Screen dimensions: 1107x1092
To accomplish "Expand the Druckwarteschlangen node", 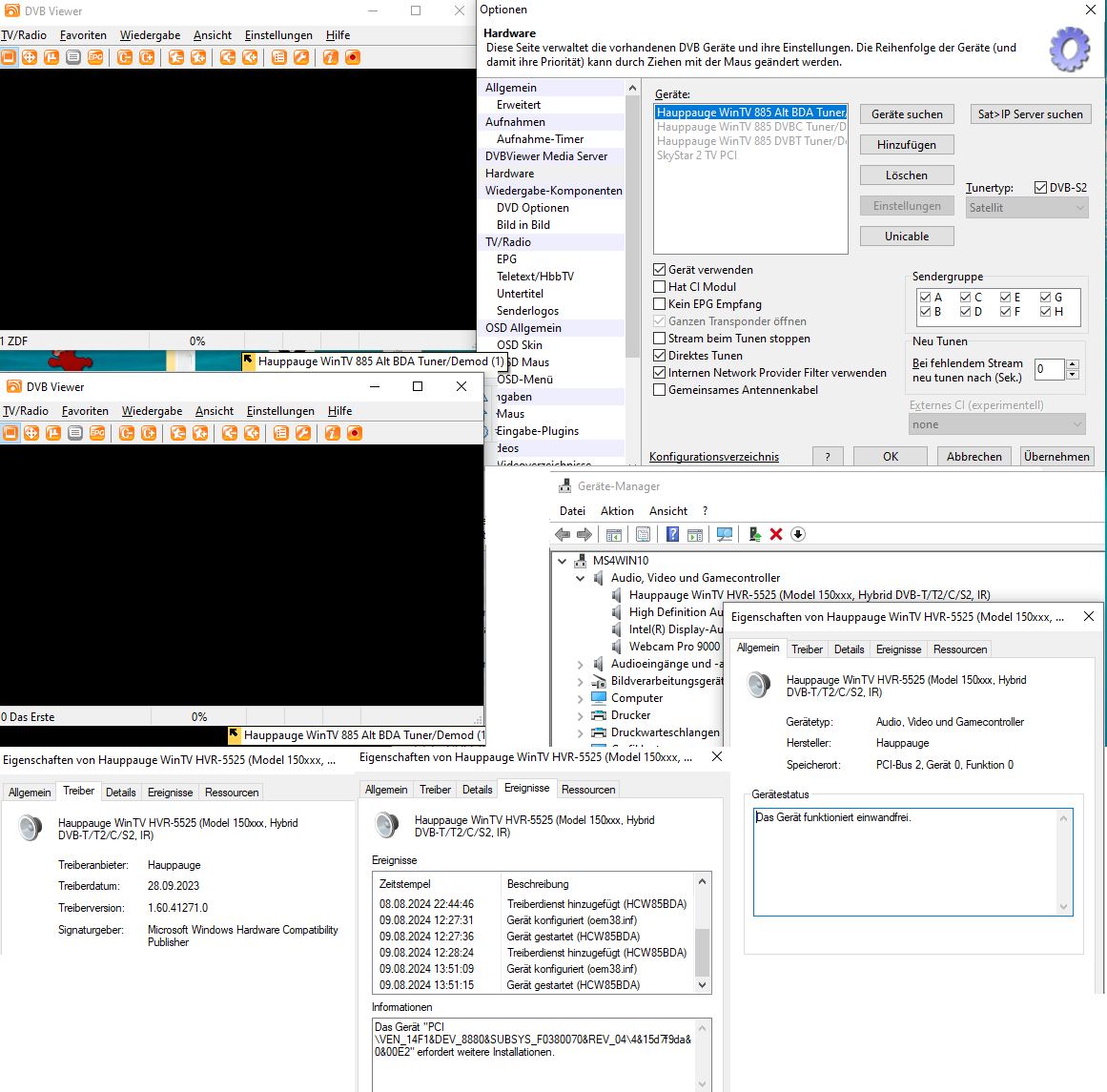I will 581,733.
